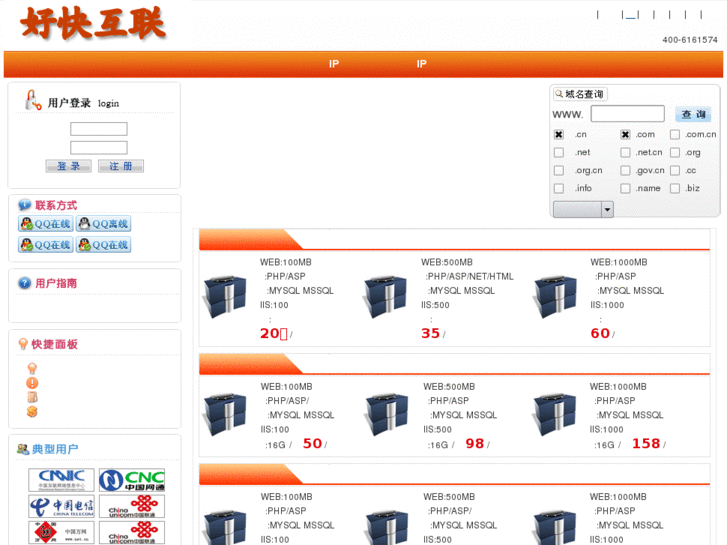This screenshot has height=545, width=727.
Task: Check the .cc domain checkbox
Action: 675,171
